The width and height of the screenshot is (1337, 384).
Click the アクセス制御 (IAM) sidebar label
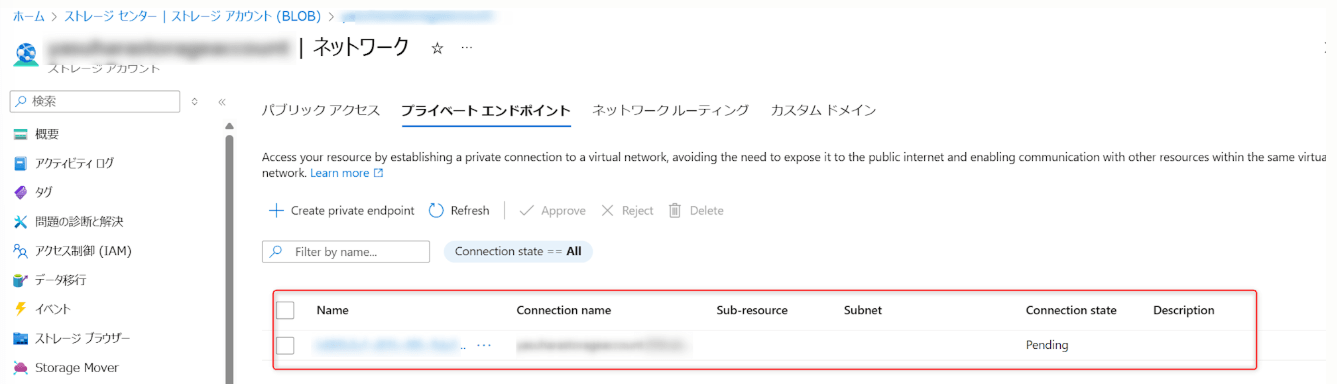84,250
